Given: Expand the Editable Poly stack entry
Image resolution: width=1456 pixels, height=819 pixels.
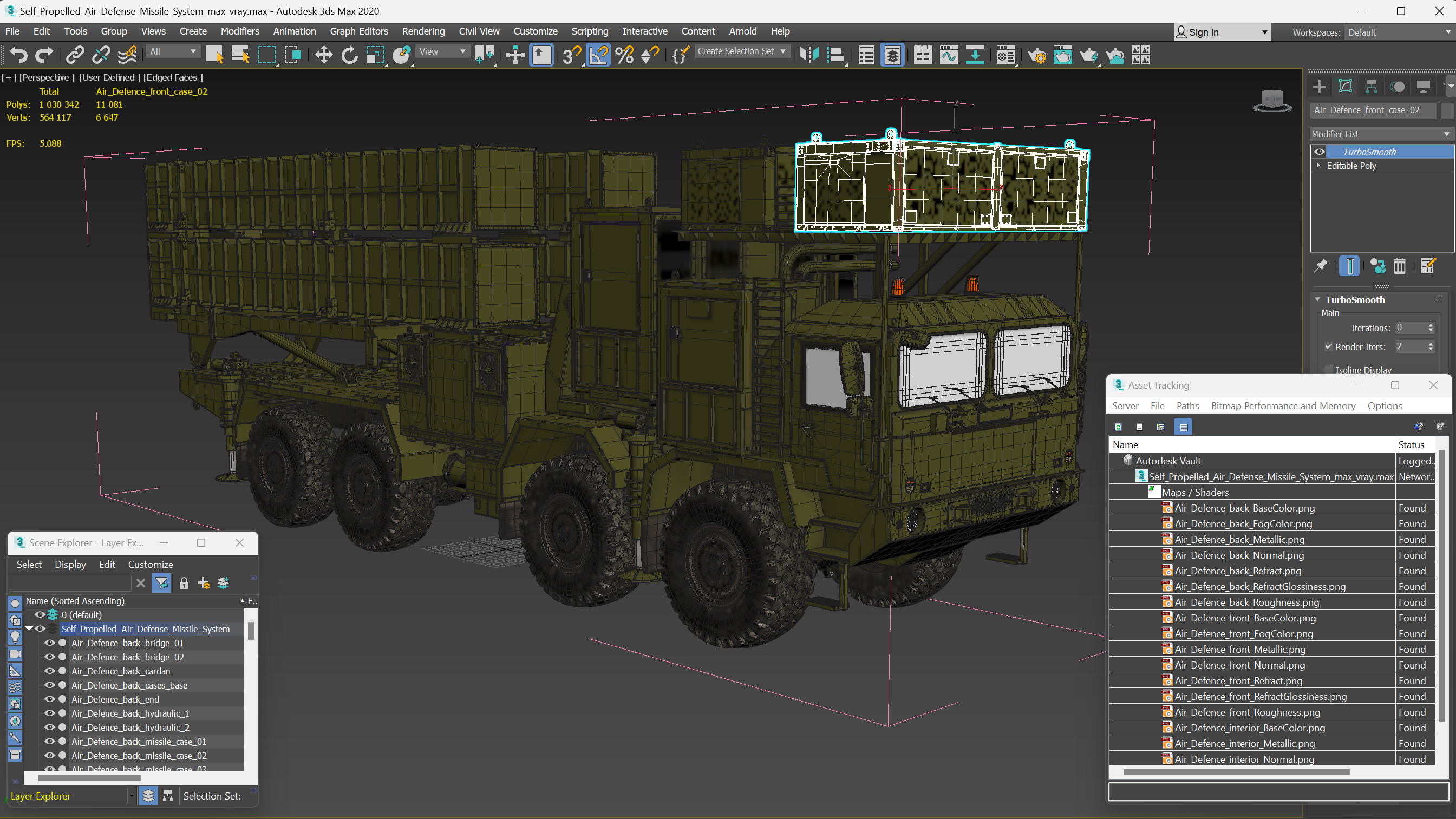Looking at the screenshot, I should [x=1318, y=166].
